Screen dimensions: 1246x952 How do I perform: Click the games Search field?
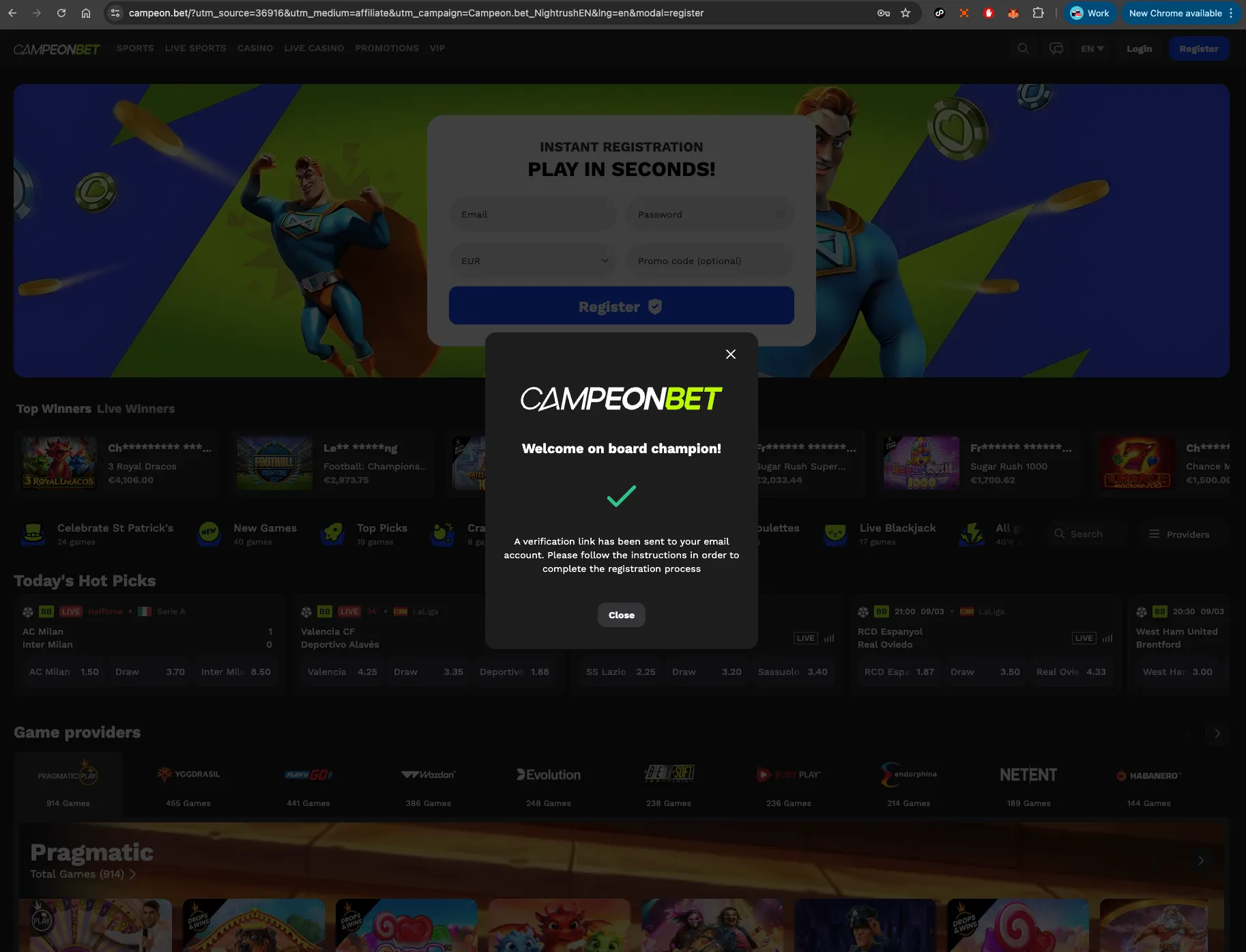tap(1086, 534)
